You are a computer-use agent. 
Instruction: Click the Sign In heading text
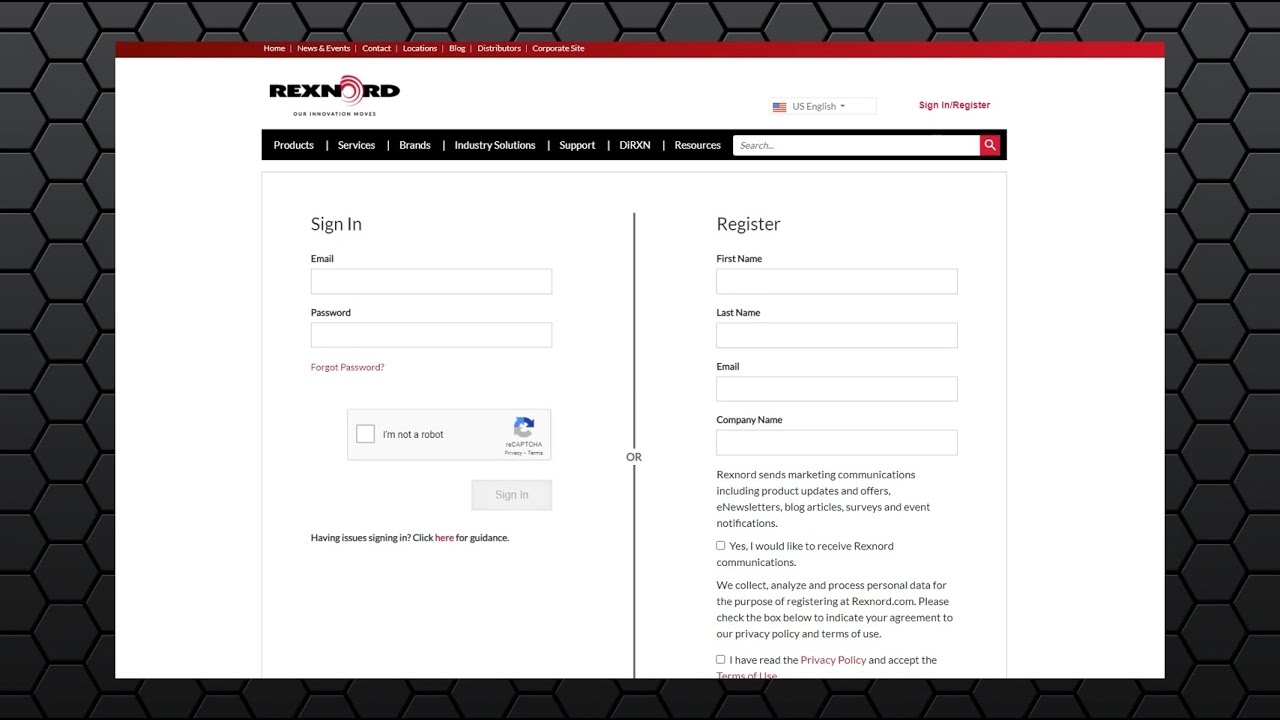(336, 224)
